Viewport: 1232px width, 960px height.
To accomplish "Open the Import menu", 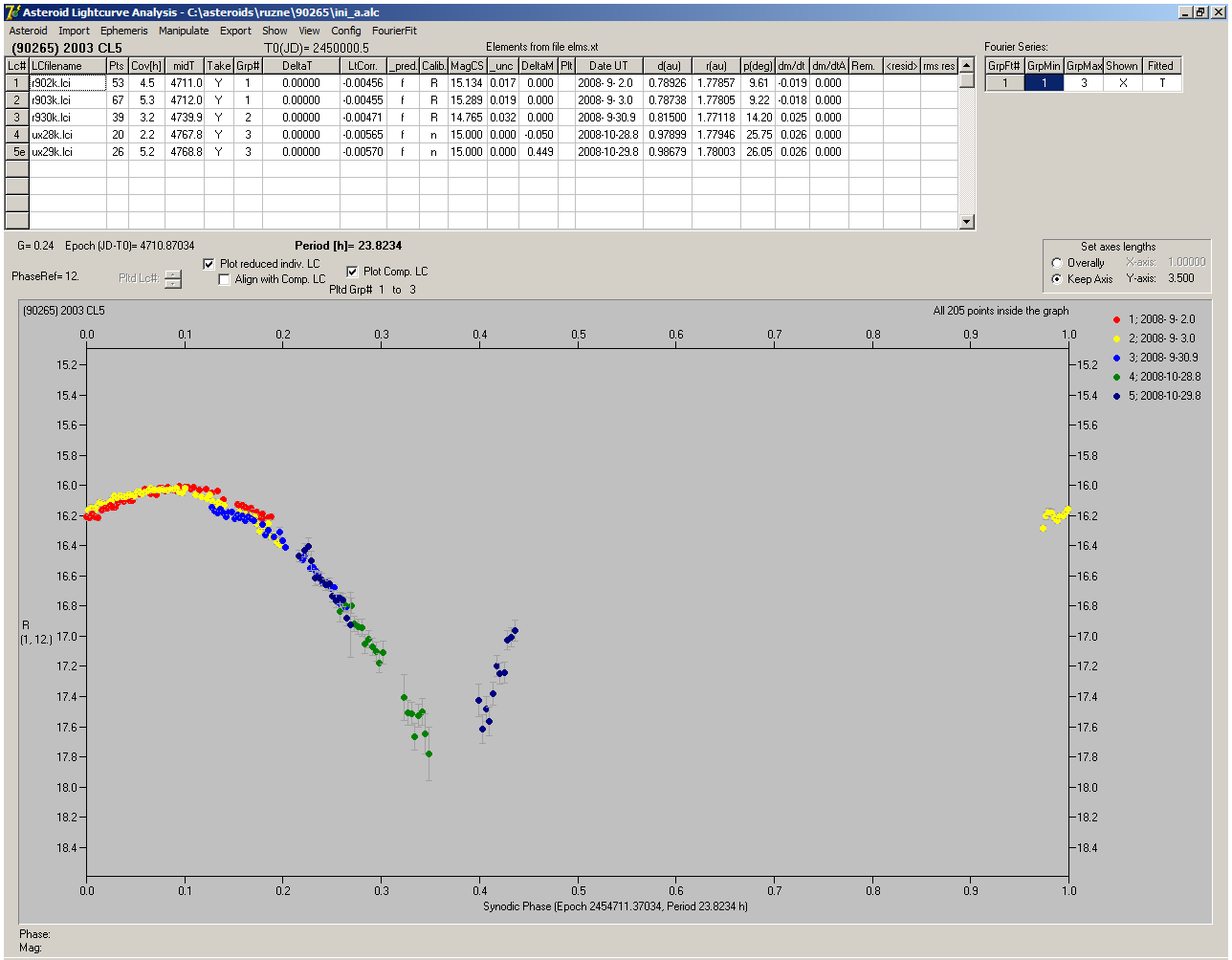I will coord(74,31).
